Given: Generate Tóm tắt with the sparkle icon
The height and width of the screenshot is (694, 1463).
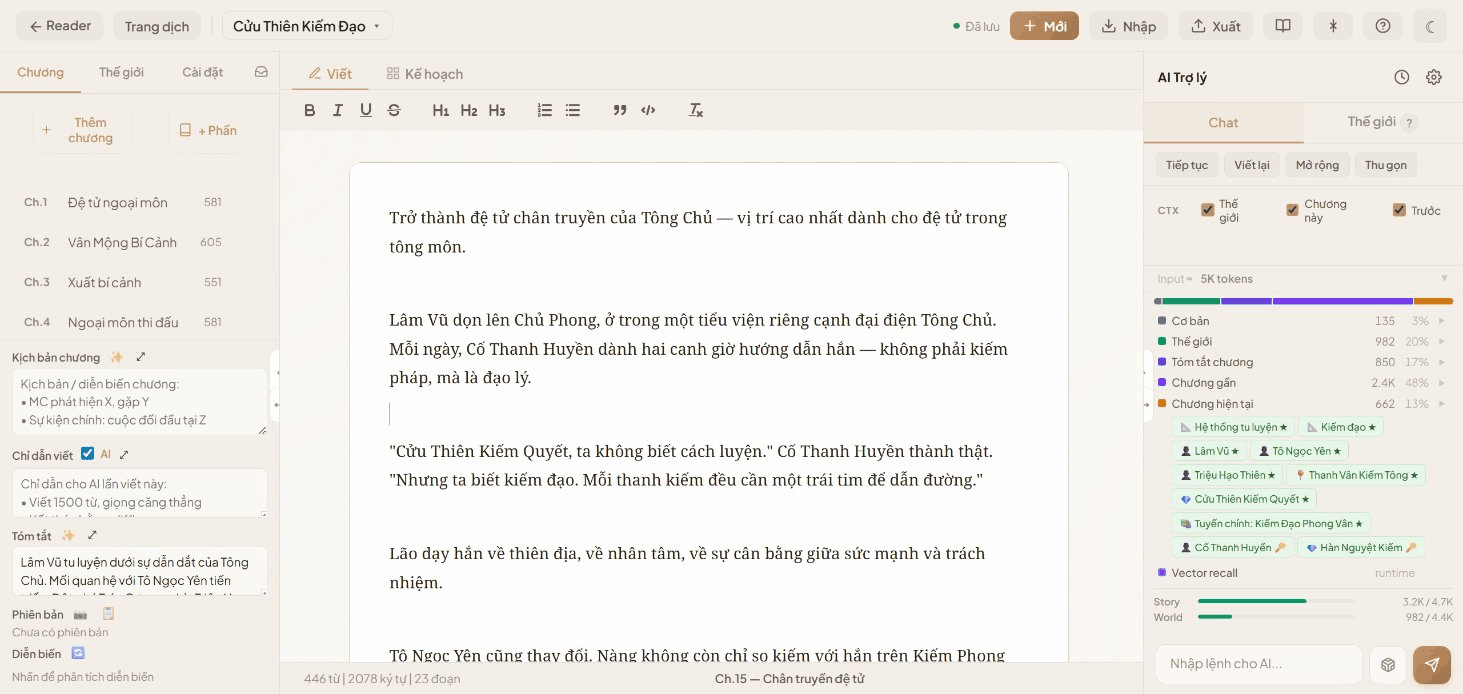Looking at the screenshot, I should [68, 536].
